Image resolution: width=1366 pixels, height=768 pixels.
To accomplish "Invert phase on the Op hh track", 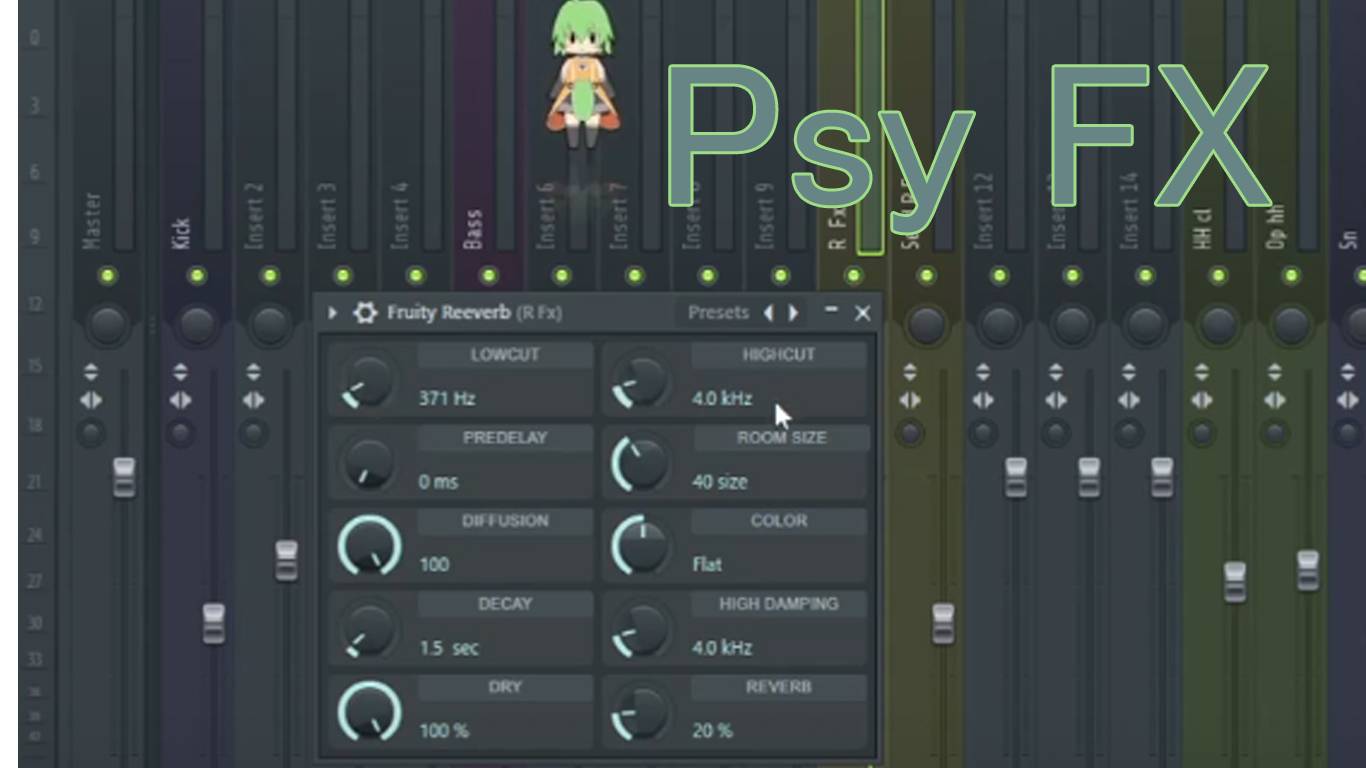I will (x=1275, y=372).
